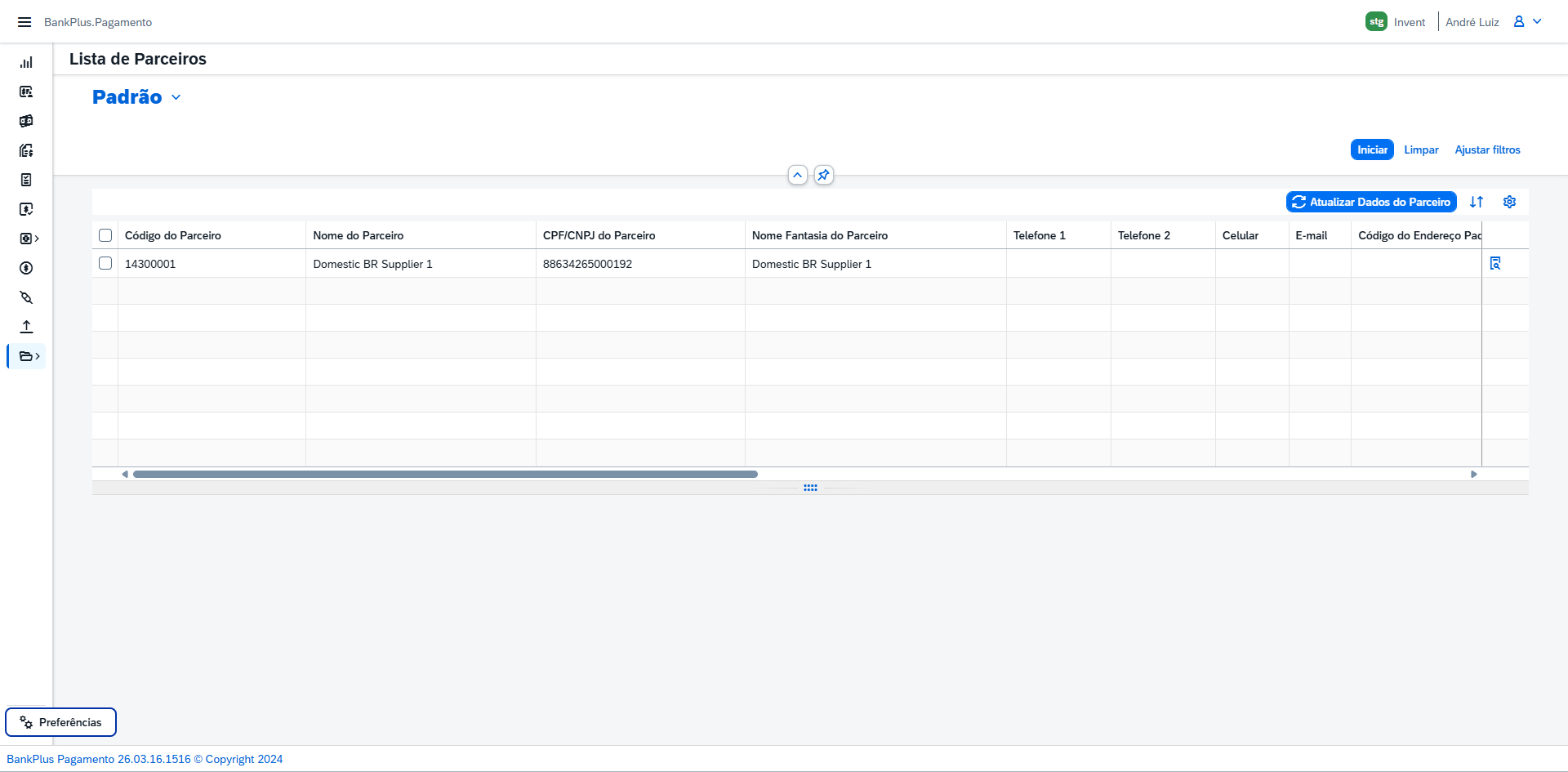
Task: Open the Preferências button
Action: (61, 722)
